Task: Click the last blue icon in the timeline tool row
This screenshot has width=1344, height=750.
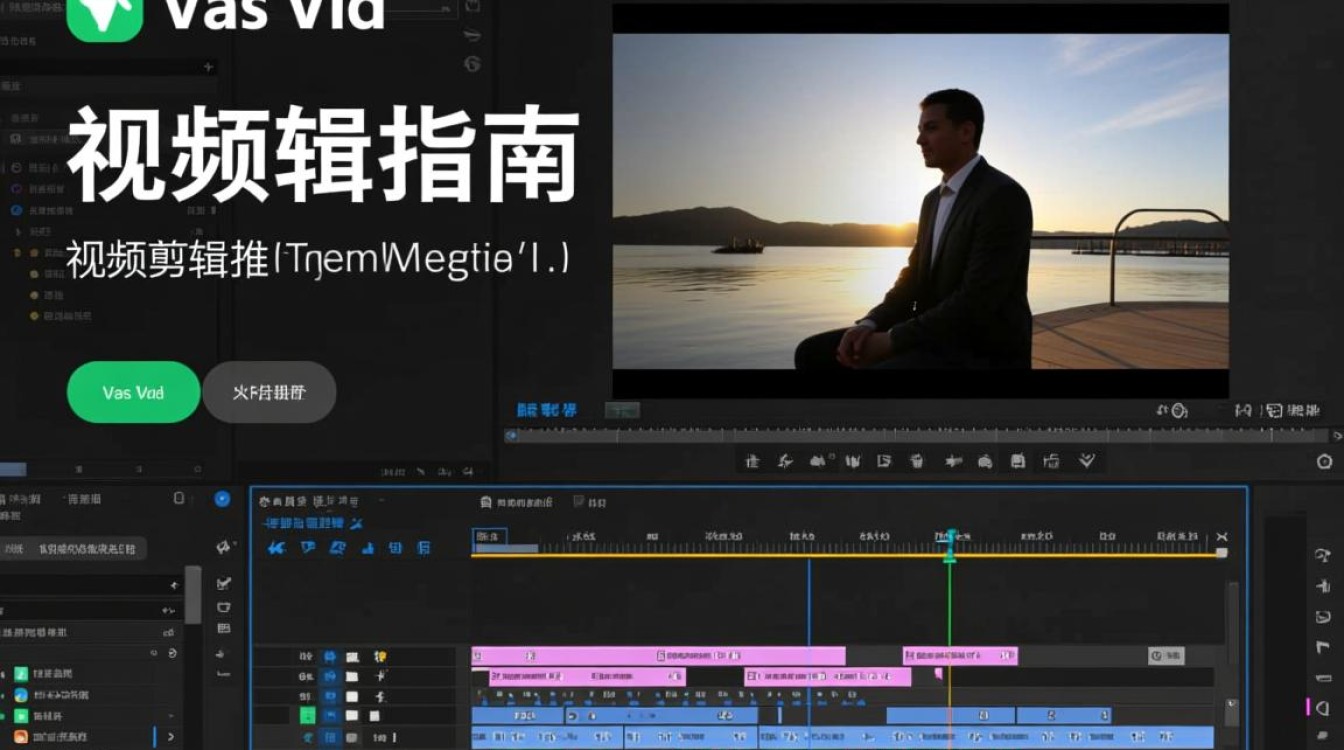Action: click(424, 548)
